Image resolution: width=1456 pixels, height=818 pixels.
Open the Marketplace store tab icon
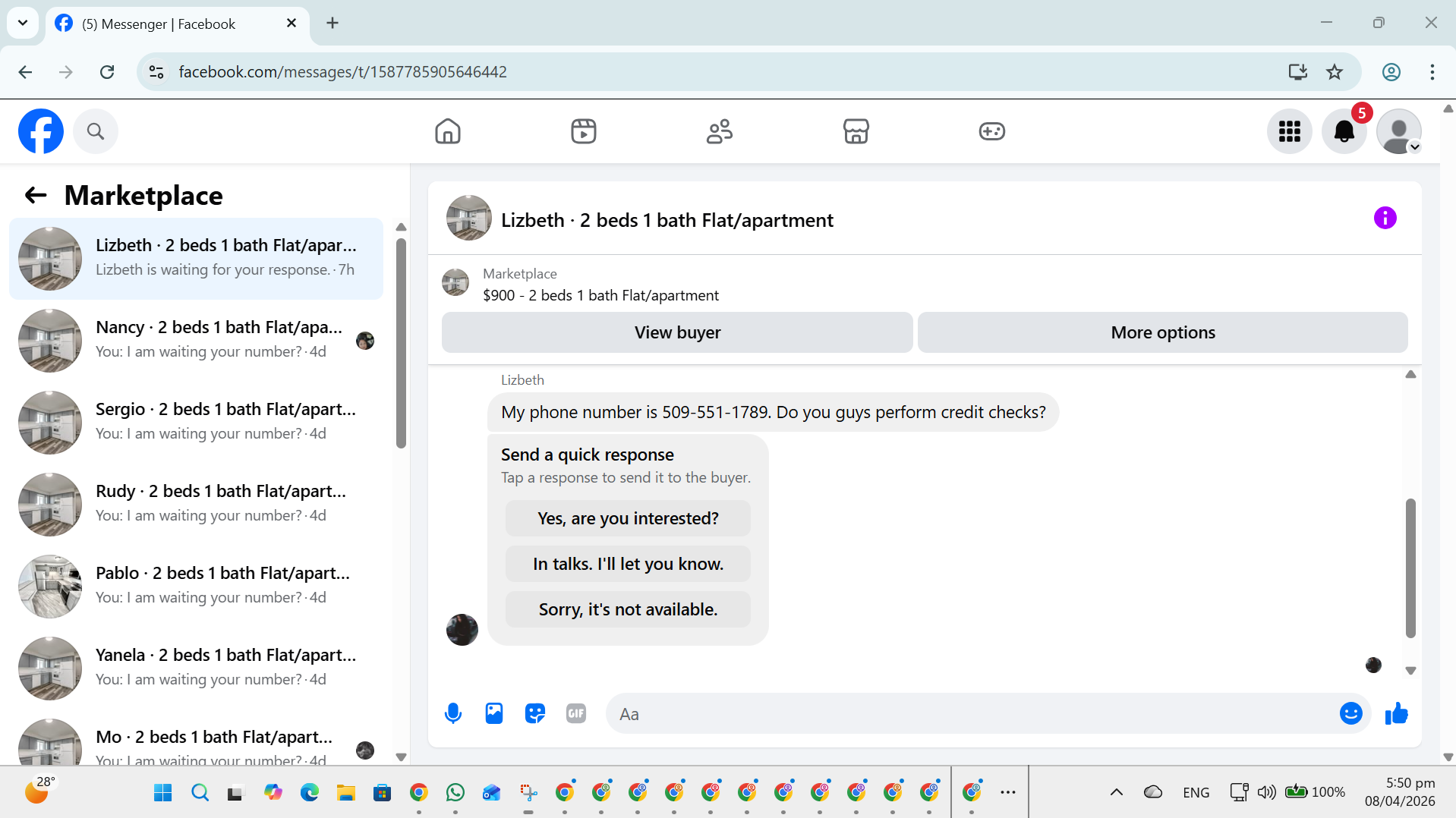[856, 131]
